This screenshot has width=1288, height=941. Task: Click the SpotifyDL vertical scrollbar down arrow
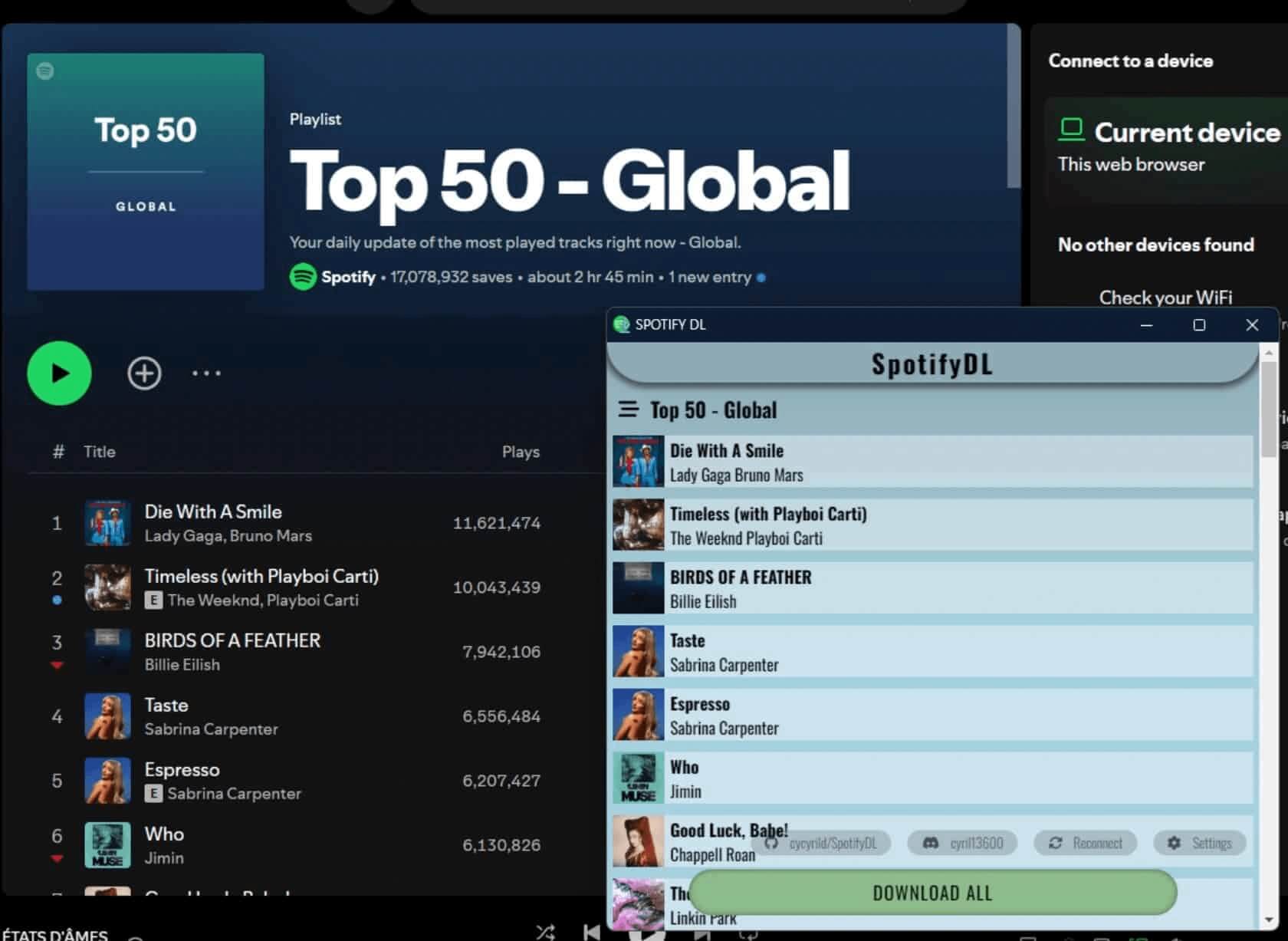[1268, 919]
